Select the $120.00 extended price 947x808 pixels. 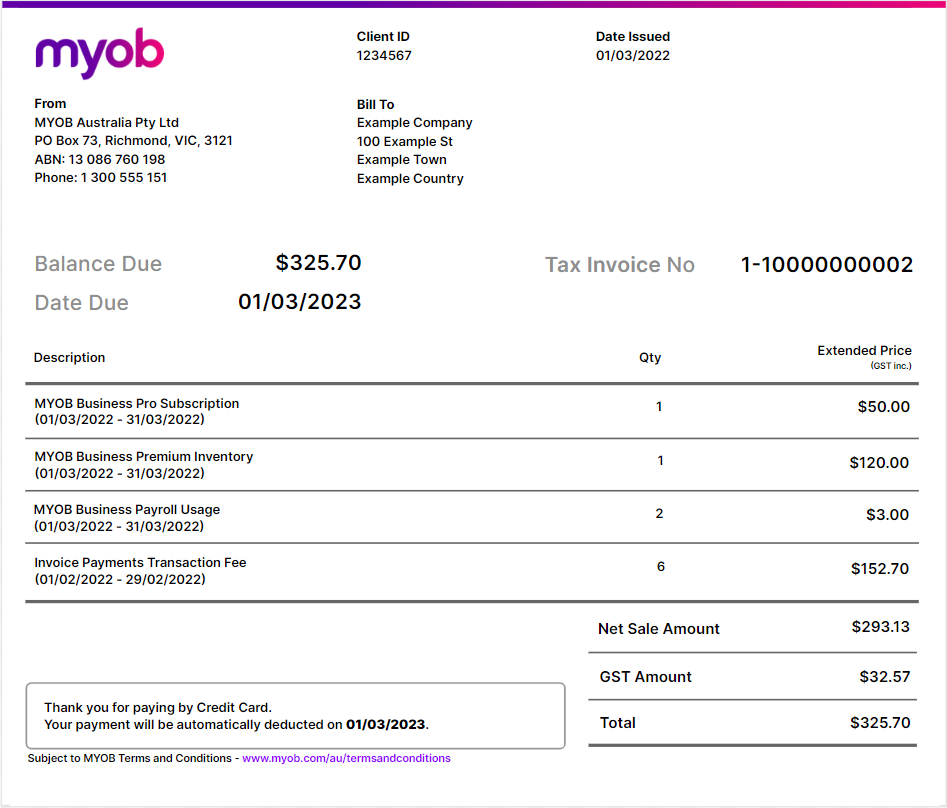(879, 463)
